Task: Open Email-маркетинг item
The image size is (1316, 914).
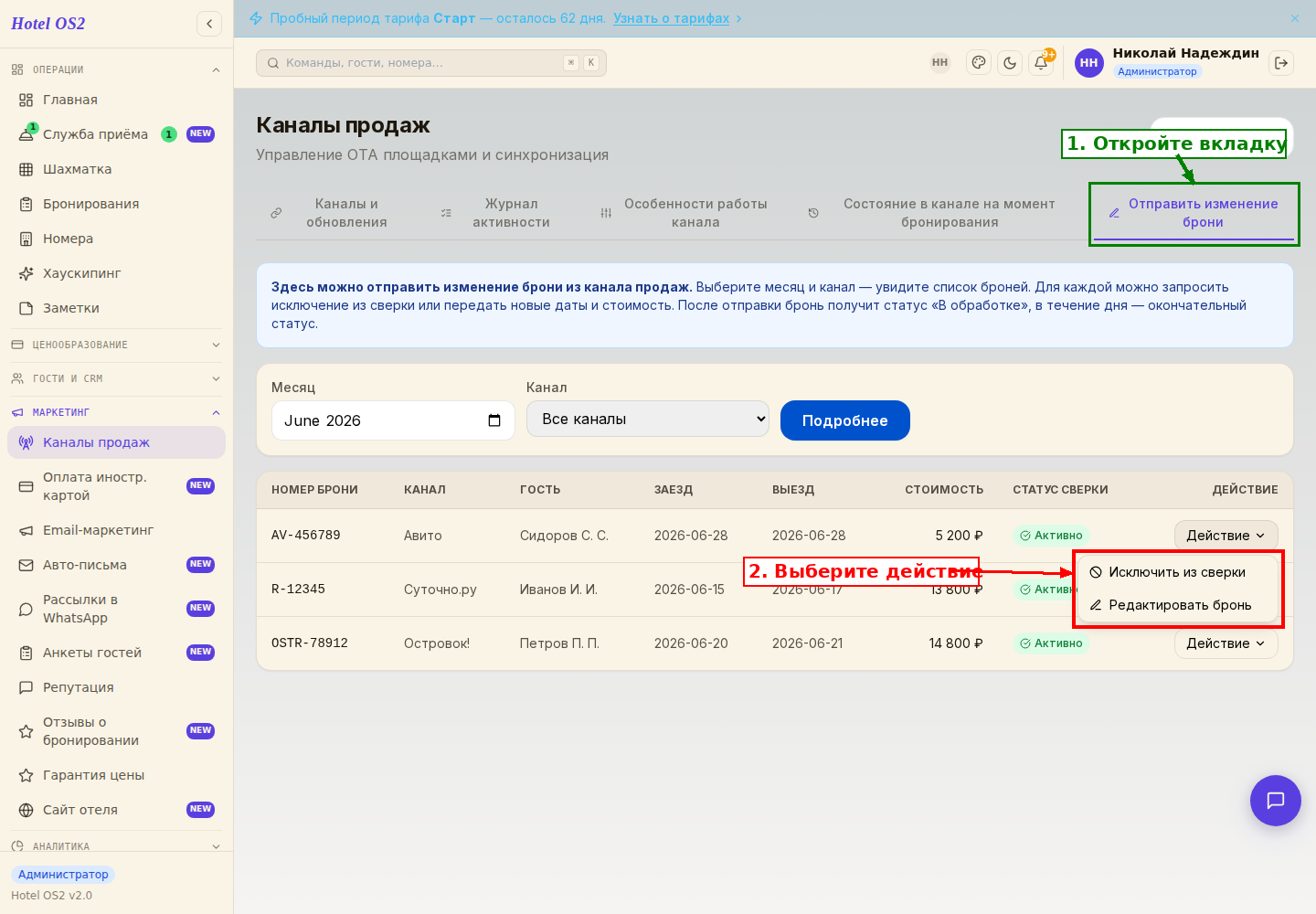Action: point(116,530)
